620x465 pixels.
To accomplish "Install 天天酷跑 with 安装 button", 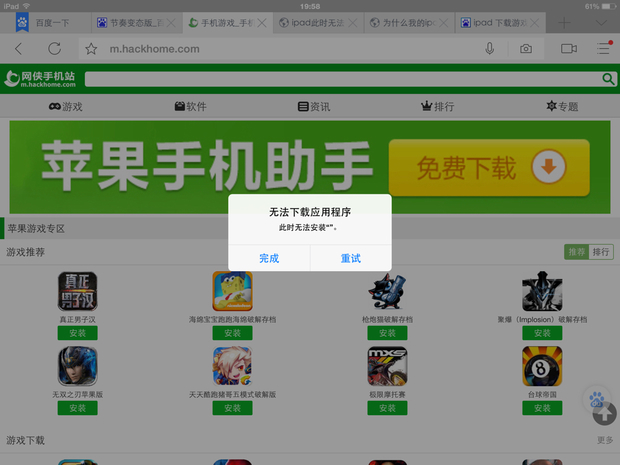I will (x=232, y=408).
